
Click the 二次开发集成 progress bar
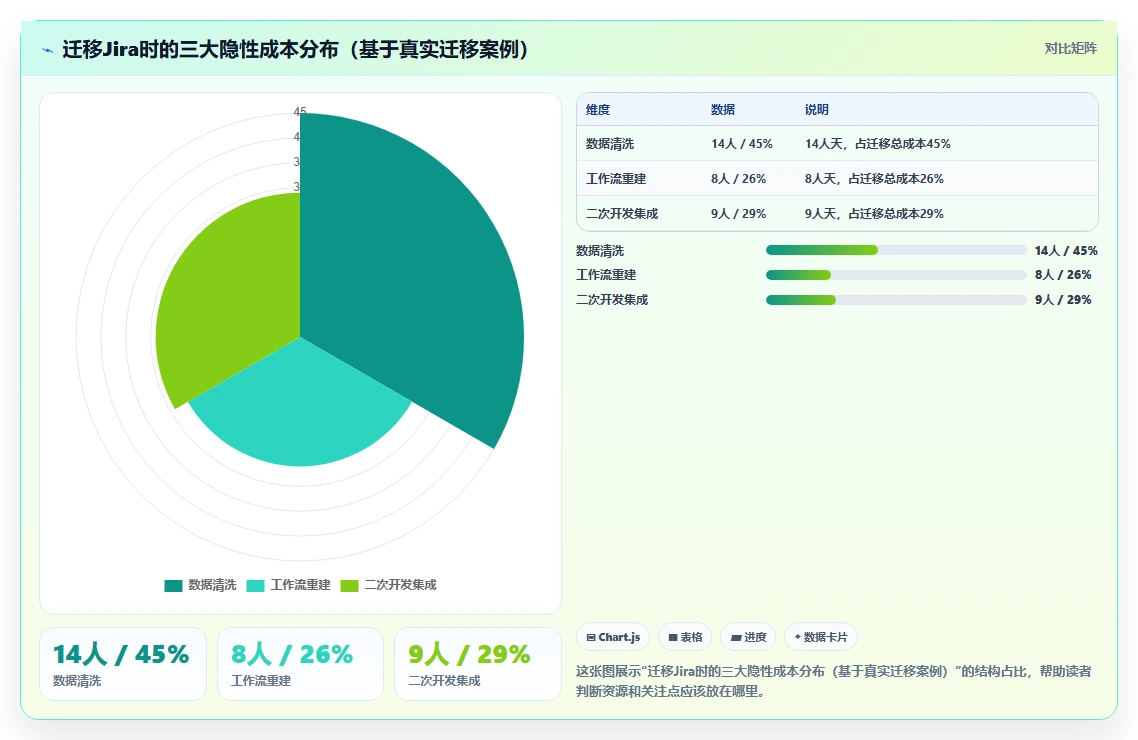tap(896, 300)
